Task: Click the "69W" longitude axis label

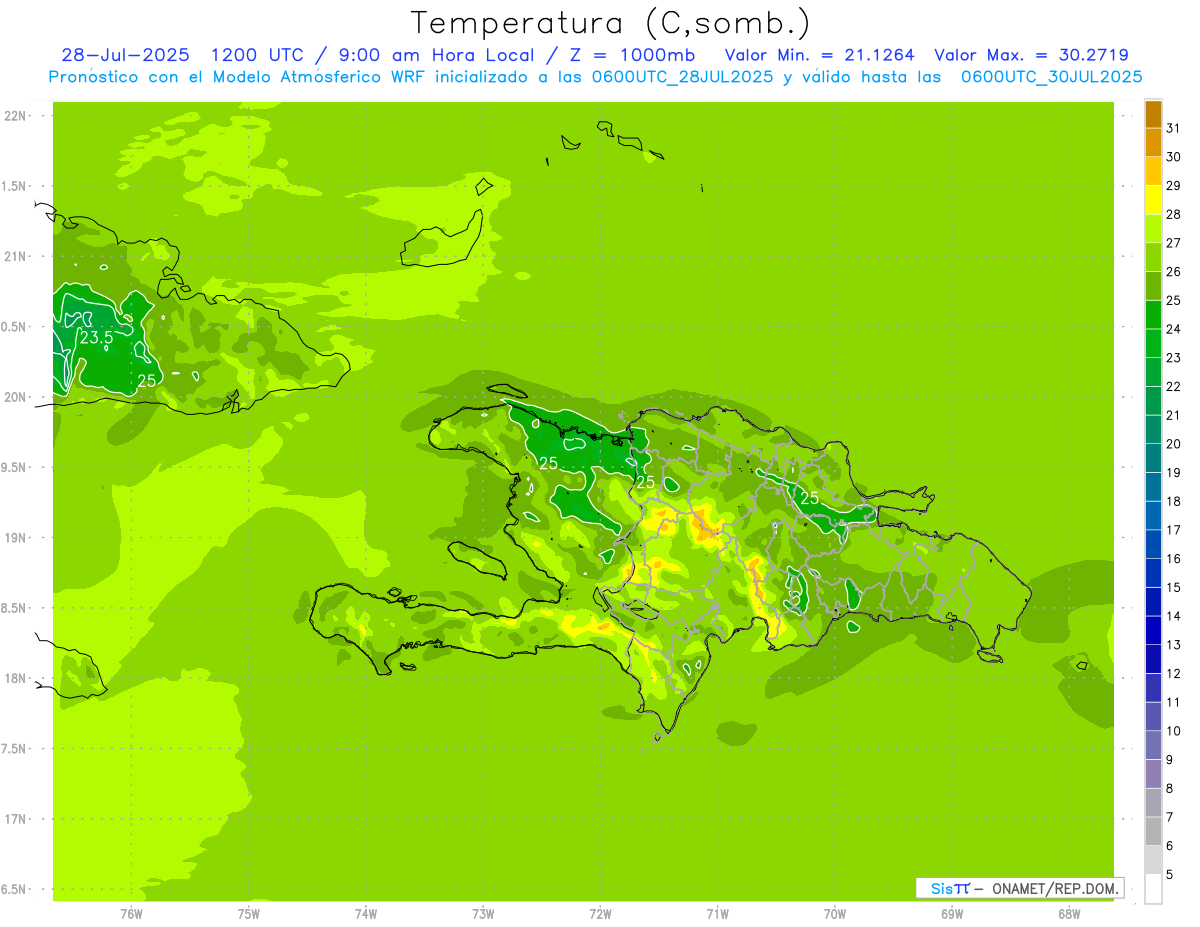Action: tap(952, 914)
